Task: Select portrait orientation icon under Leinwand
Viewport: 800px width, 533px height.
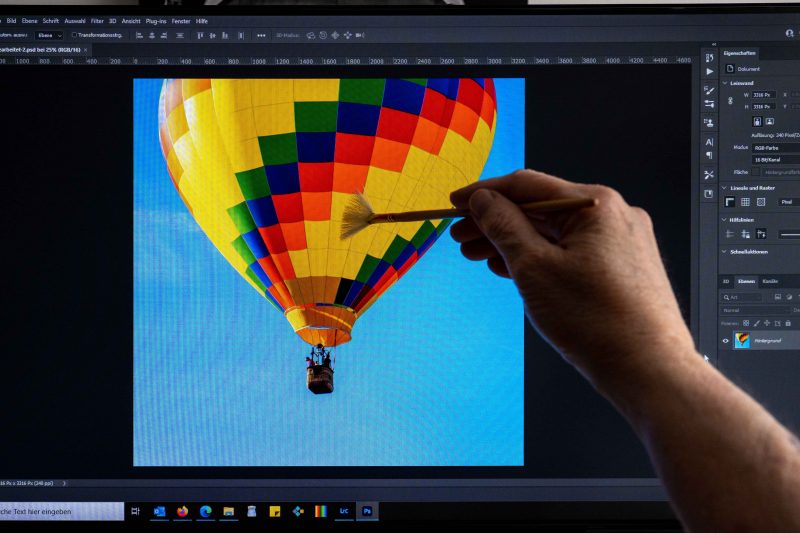Action: pos(757,121)
